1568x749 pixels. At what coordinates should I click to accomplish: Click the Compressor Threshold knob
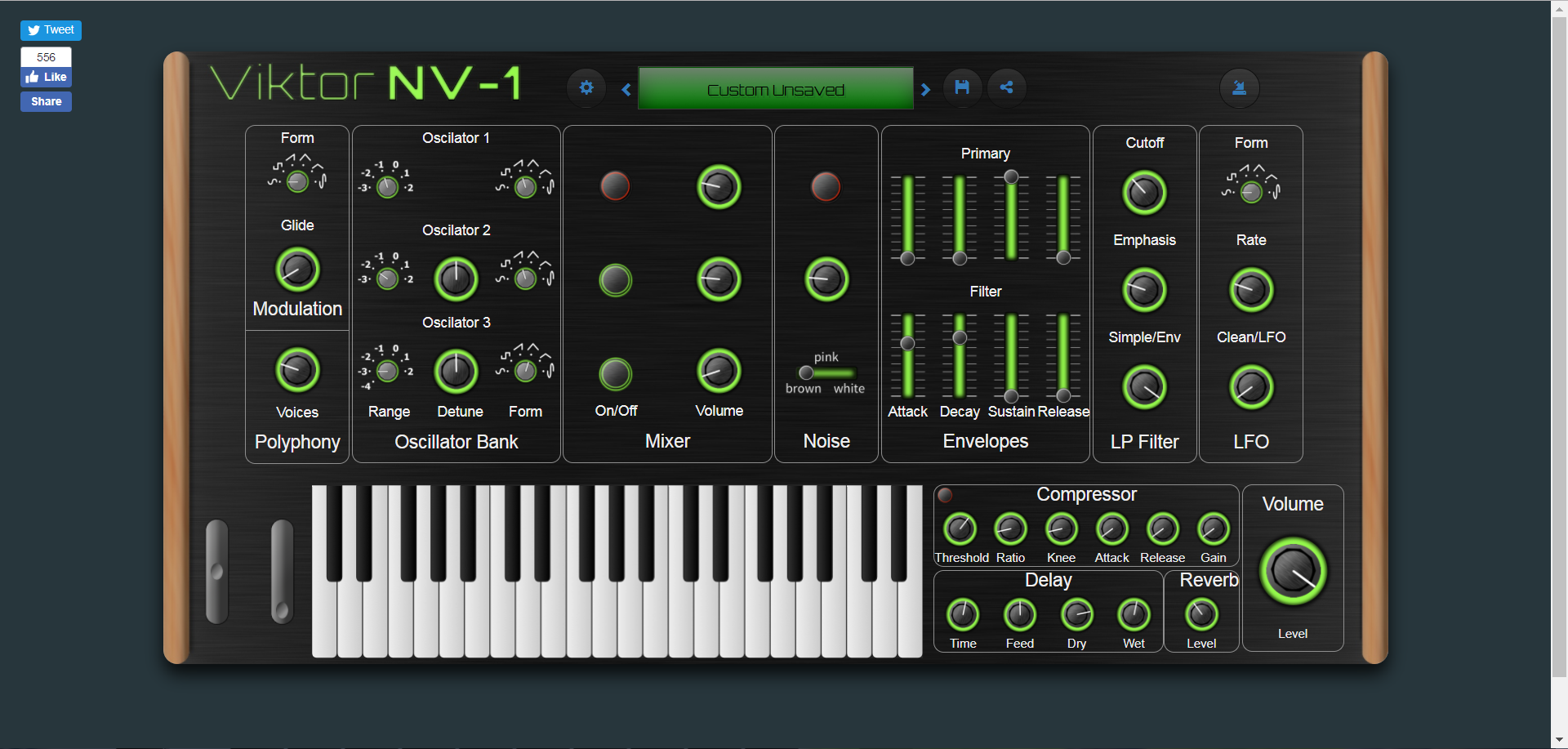coord(960,529)
